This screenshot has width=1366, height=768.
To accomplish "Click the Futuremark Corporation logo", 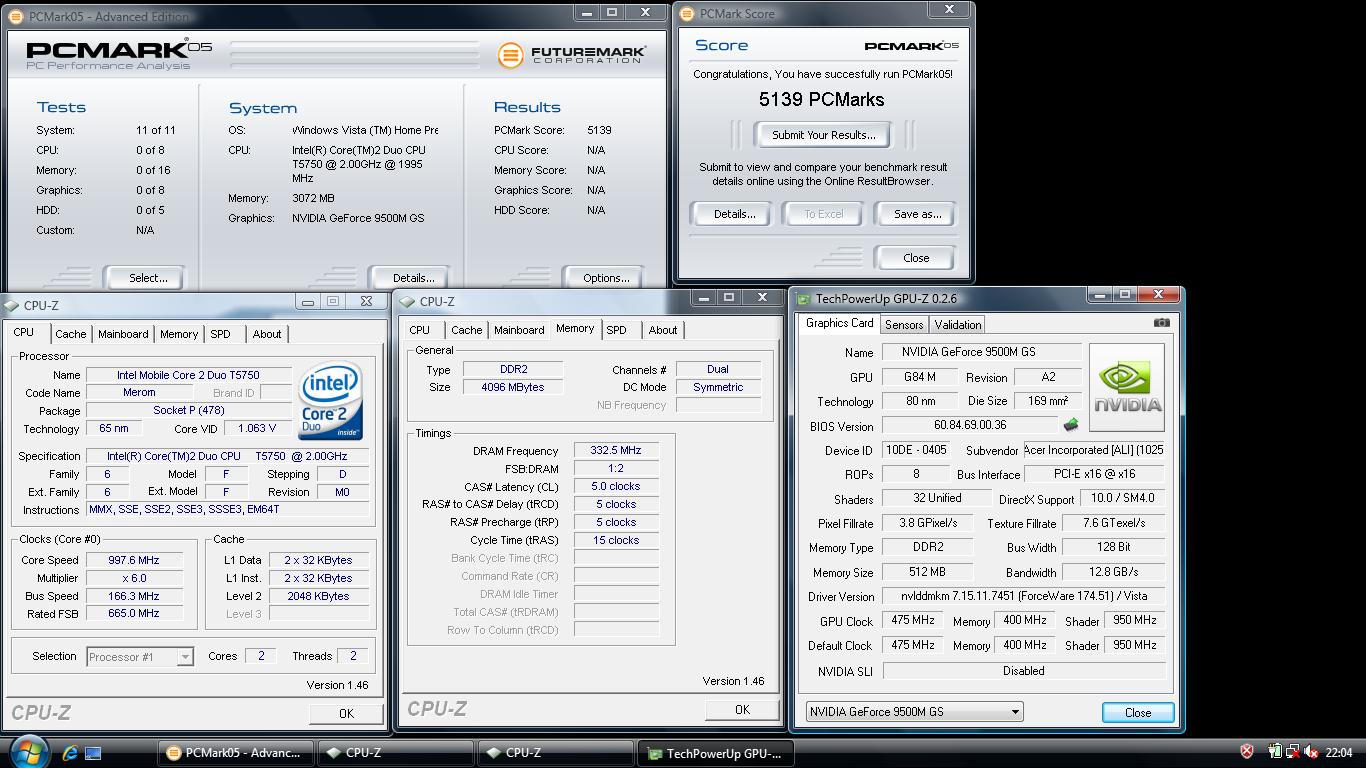I will (573, 54).
